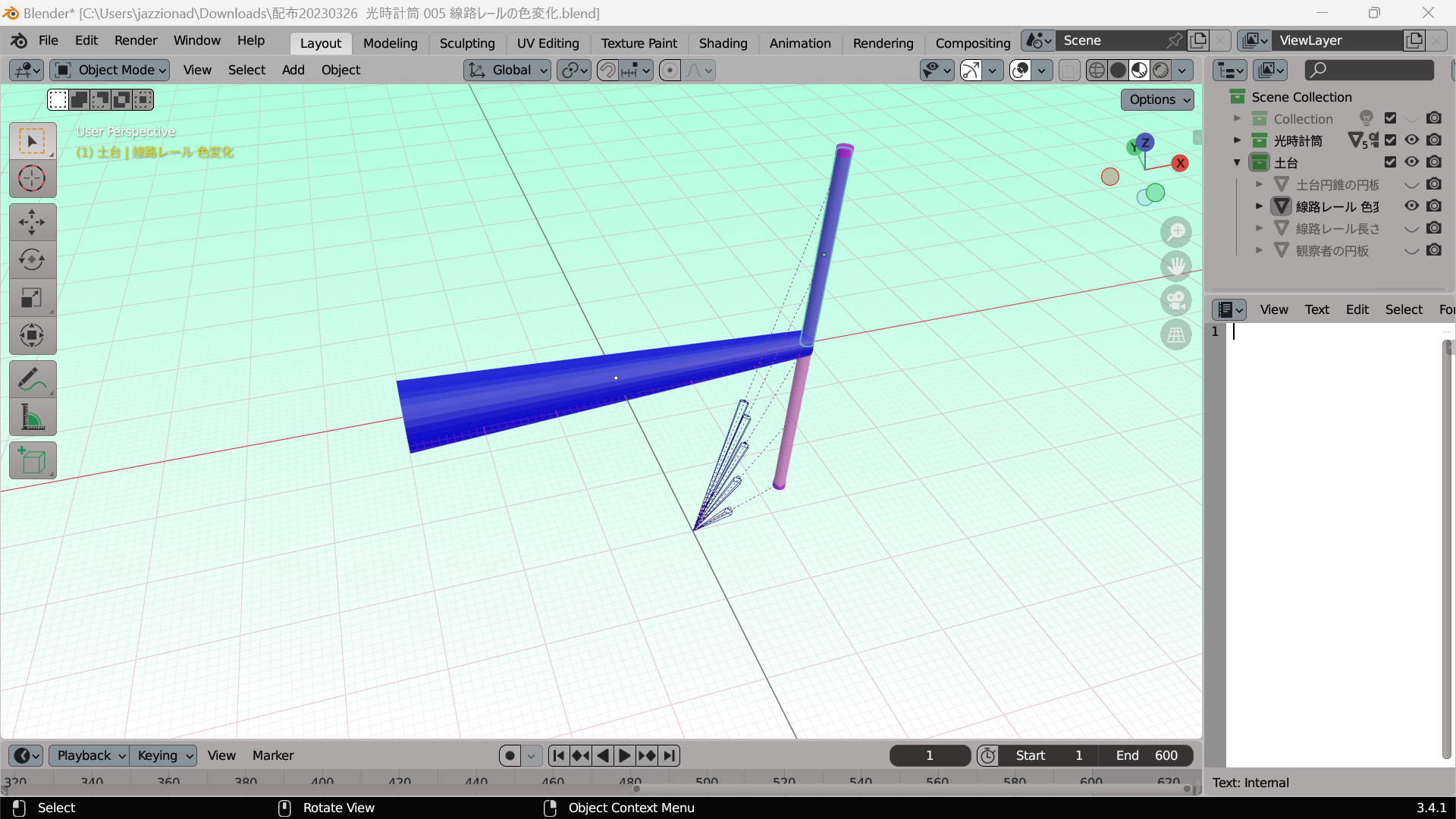
Task: Toggle visibility of 線路レール 色変化 object
Action: pos(1411,206)
